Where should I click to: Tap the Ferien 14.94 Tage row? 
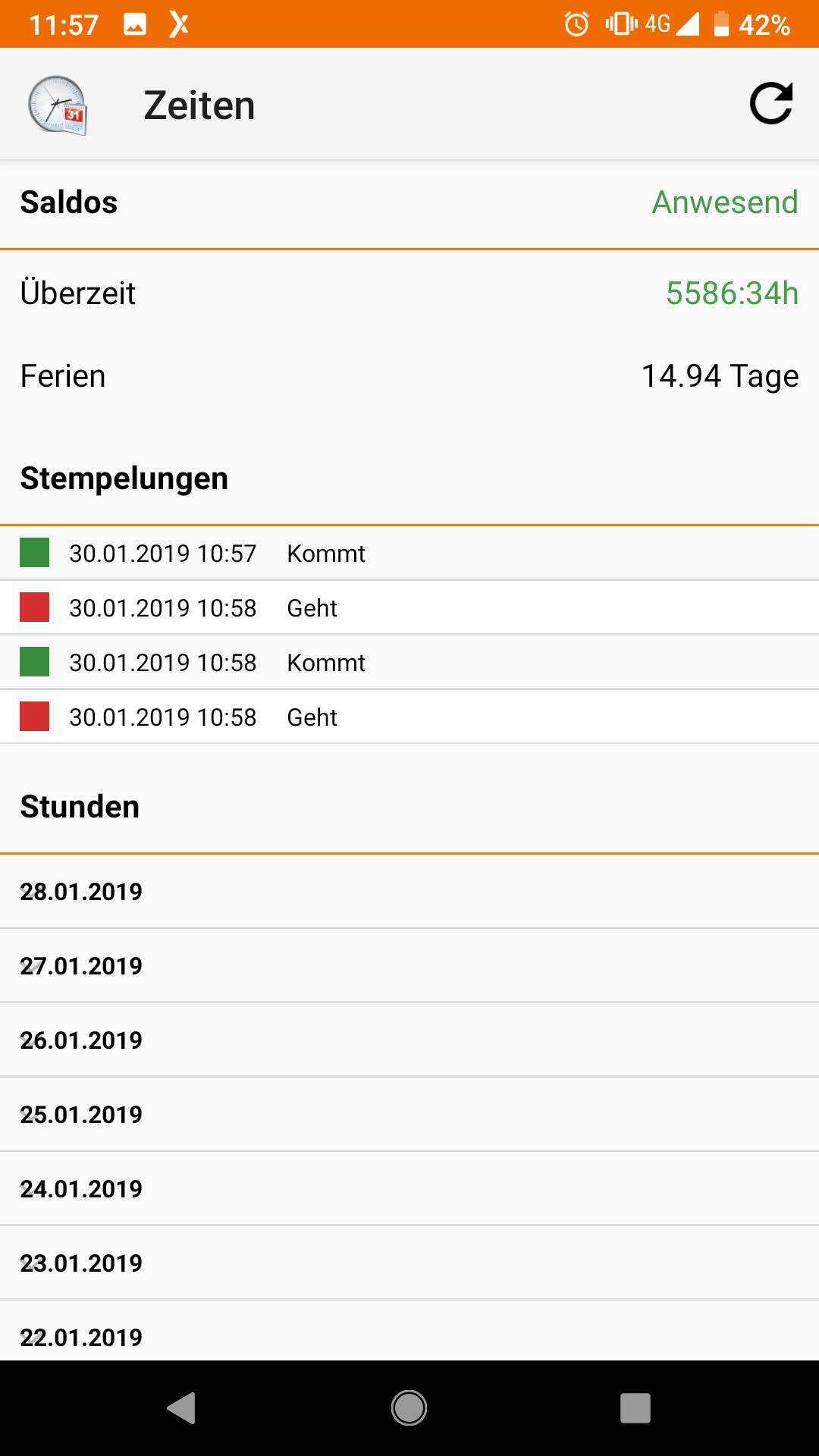pyautogui.click(x=409, y=376)
